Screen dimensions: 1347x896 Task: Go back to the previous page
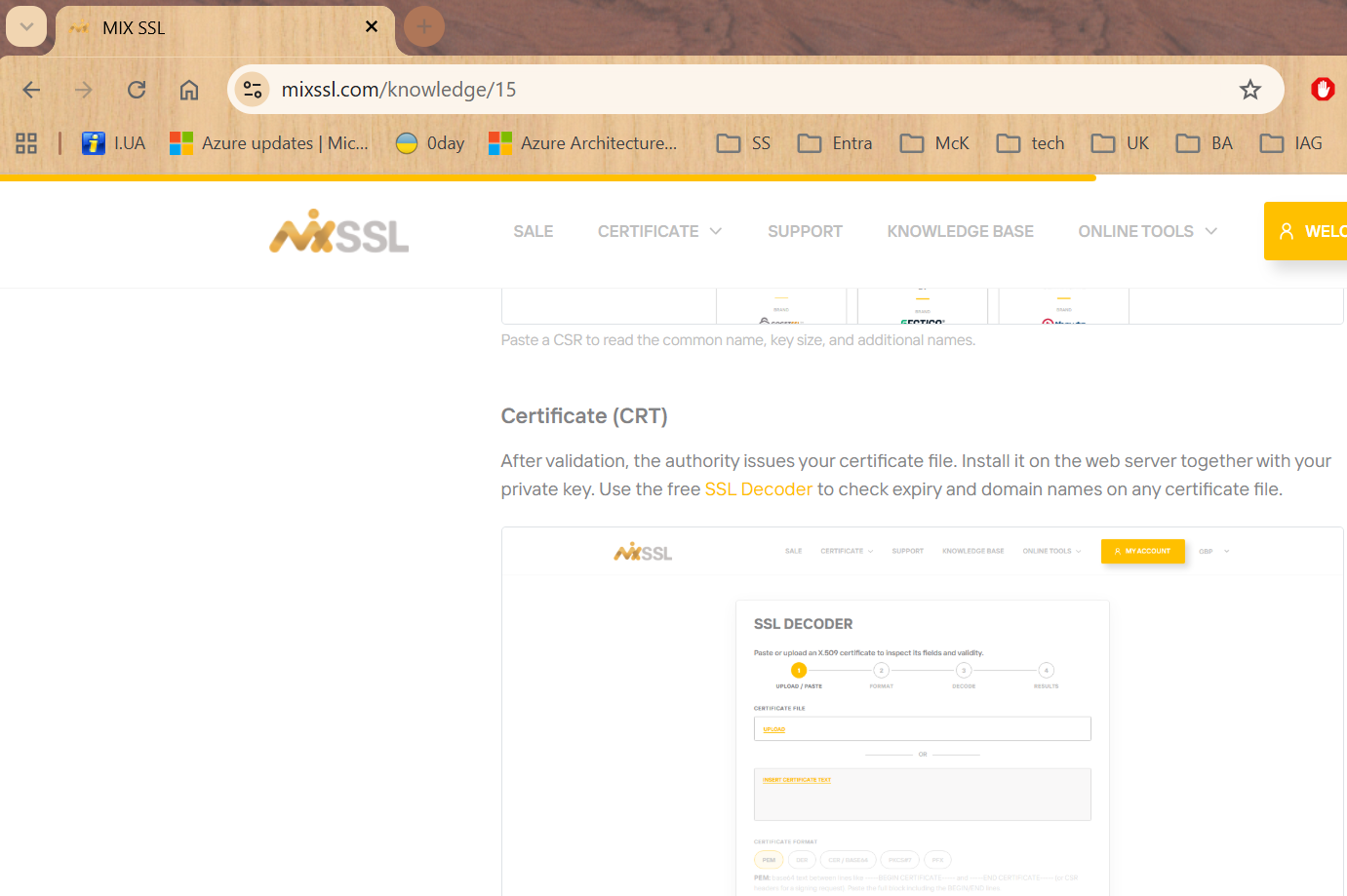(31, 90)
